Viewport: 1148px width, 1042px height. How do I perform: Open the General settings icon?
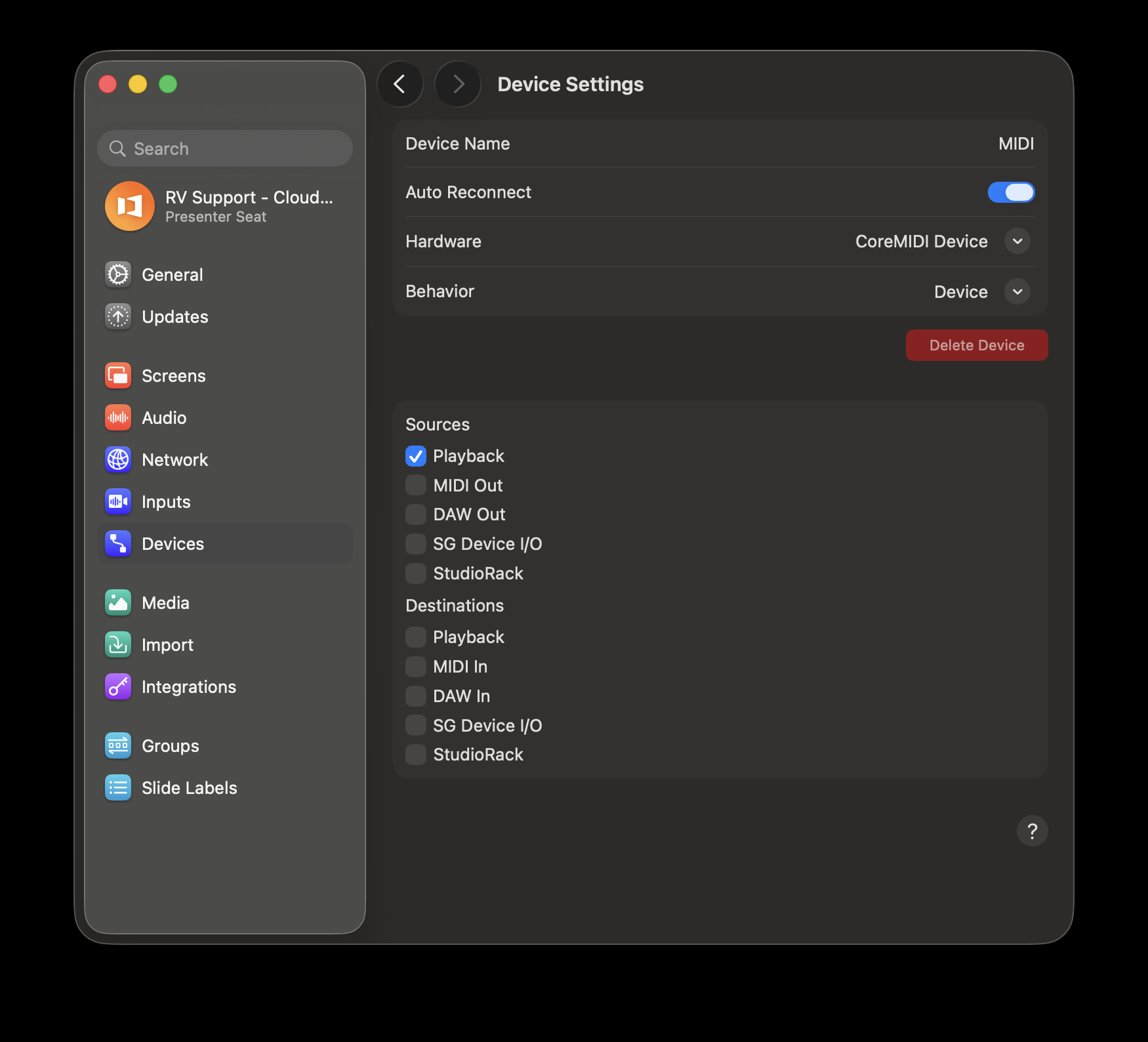tap(118, 274)
